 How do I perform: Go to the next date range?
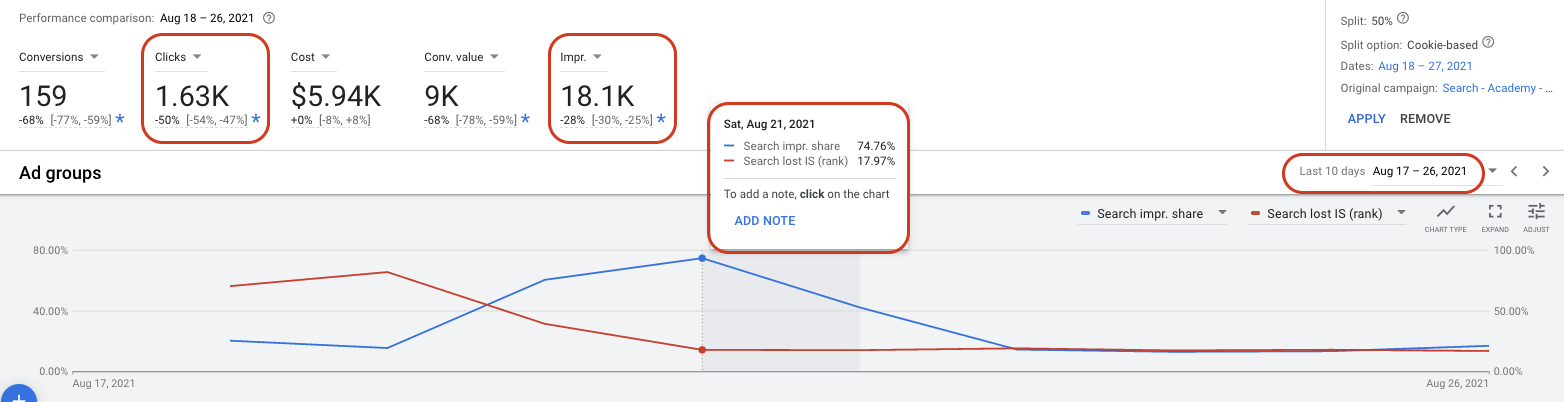1545,171
